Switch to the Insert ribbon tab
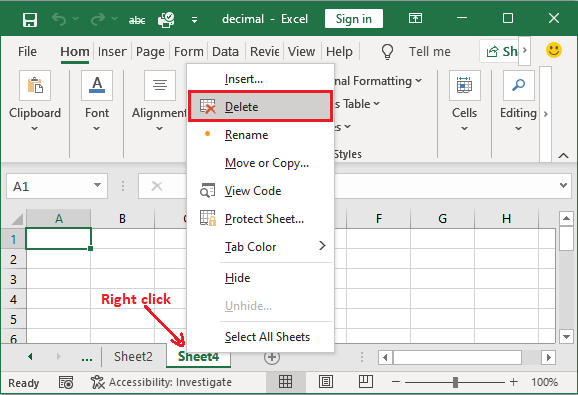The height and width of the screenshot is (395, 578). (x=112, y=52)
